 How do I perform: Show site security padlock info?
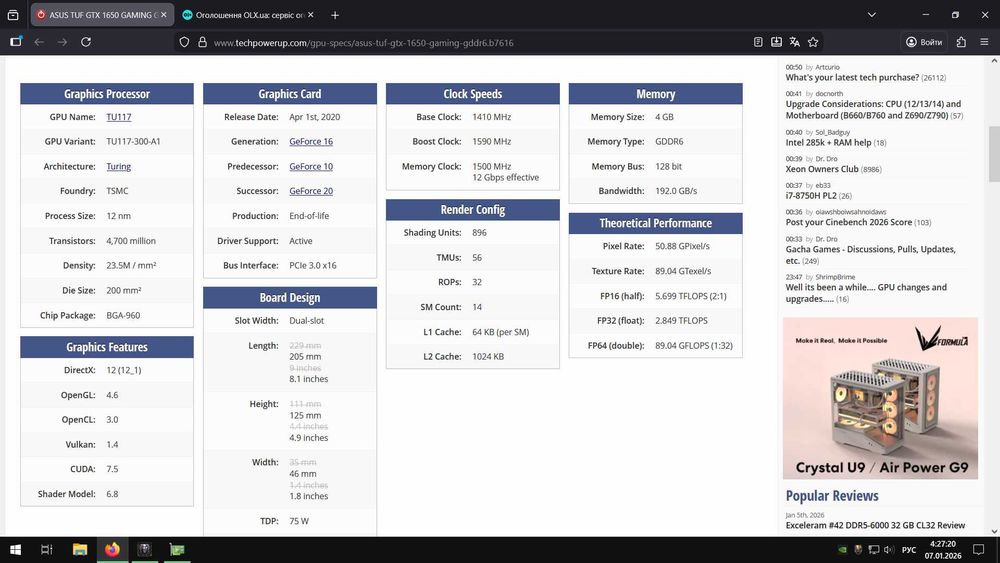[x=202, y=42]
